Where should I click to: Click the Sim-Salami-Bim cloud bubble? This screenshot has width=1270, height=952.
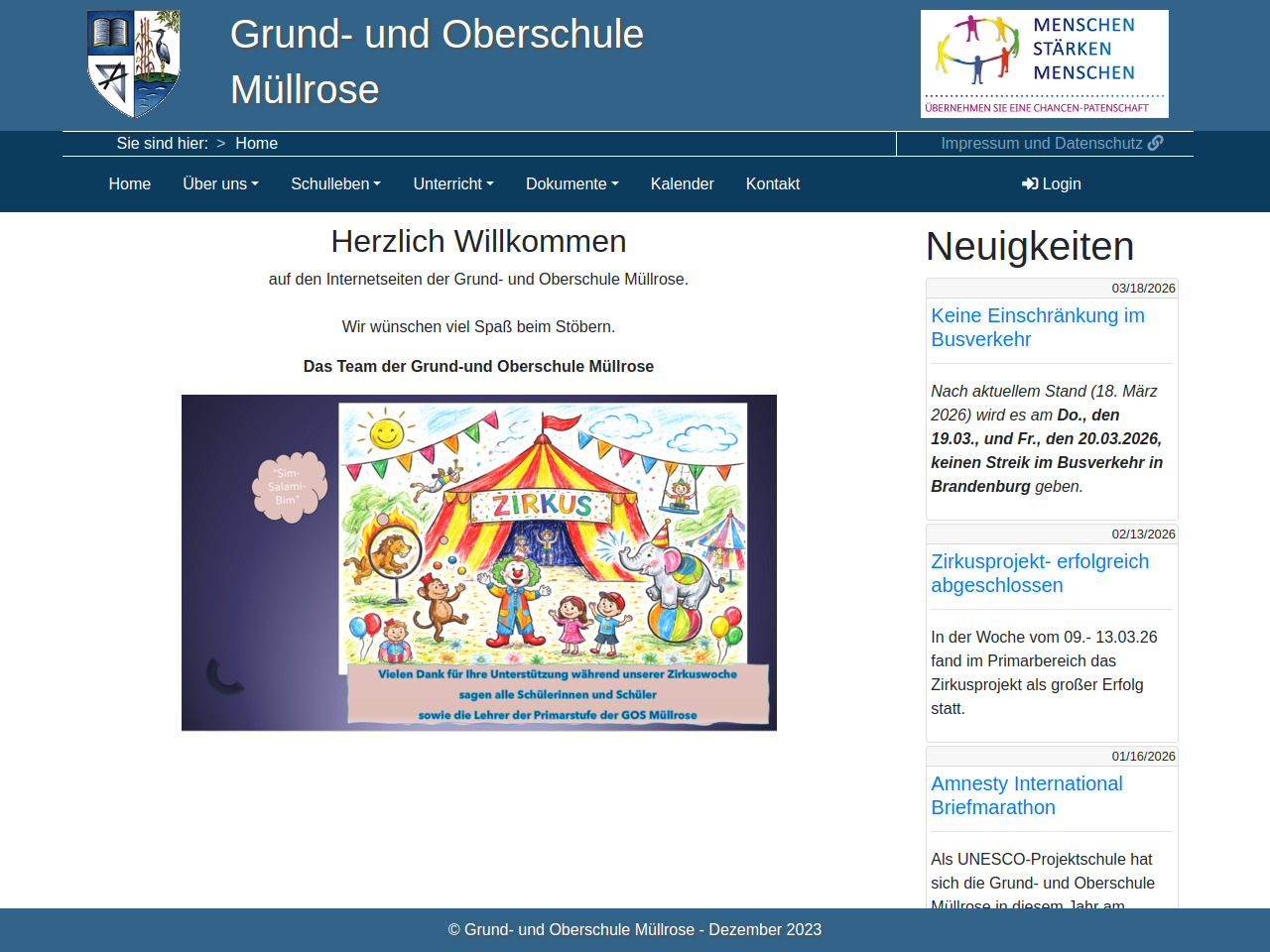288,486
